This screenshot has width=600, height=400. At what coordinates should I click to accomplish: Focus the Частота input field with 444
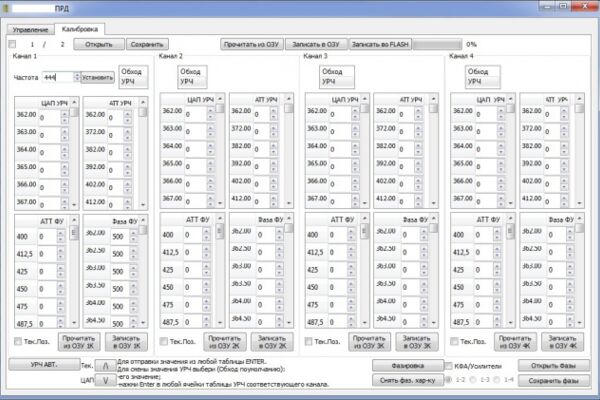pos(57,77)
